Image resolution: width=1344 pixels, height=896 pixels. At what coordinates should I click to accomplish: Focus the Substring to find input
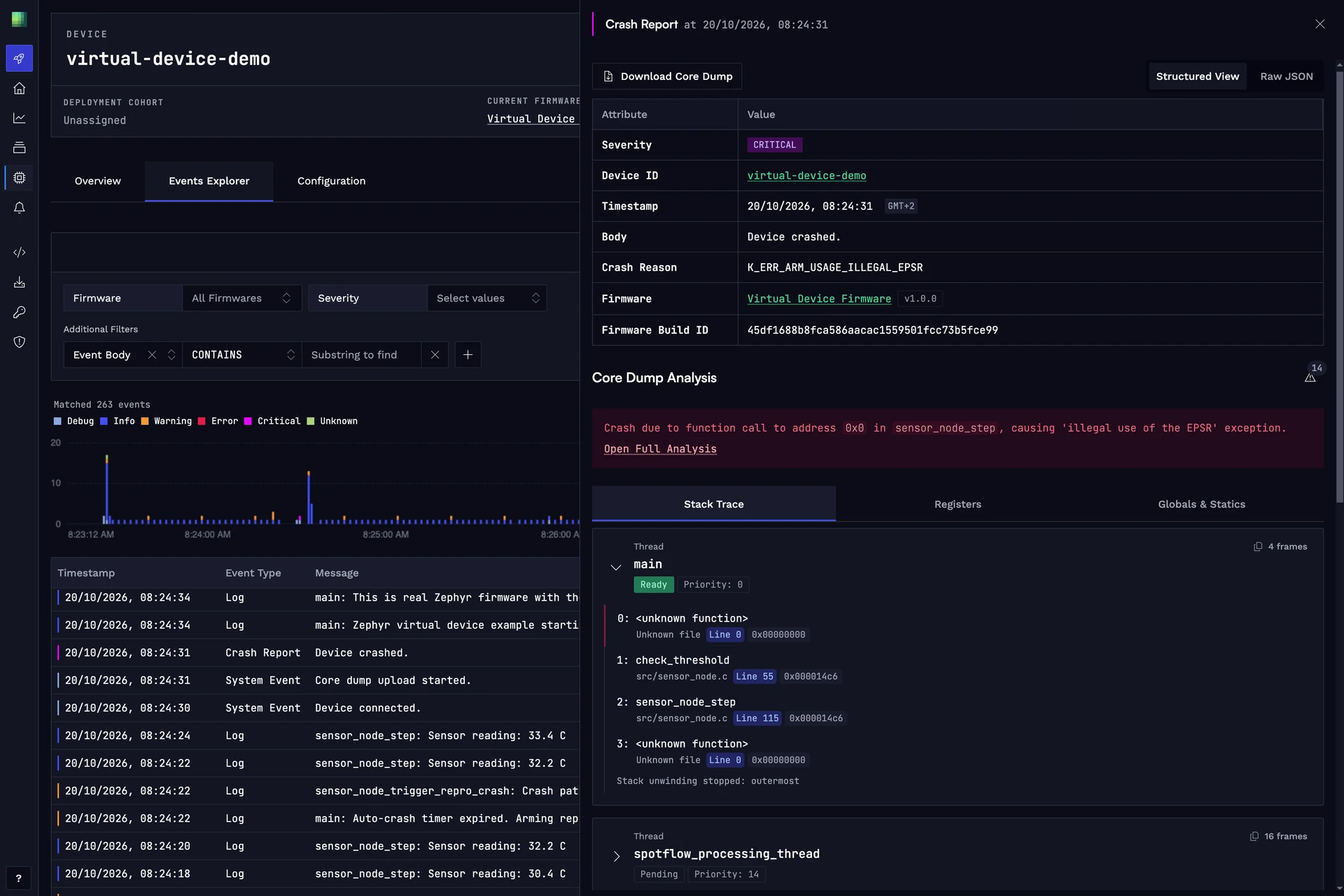click(x=361, y=355)
